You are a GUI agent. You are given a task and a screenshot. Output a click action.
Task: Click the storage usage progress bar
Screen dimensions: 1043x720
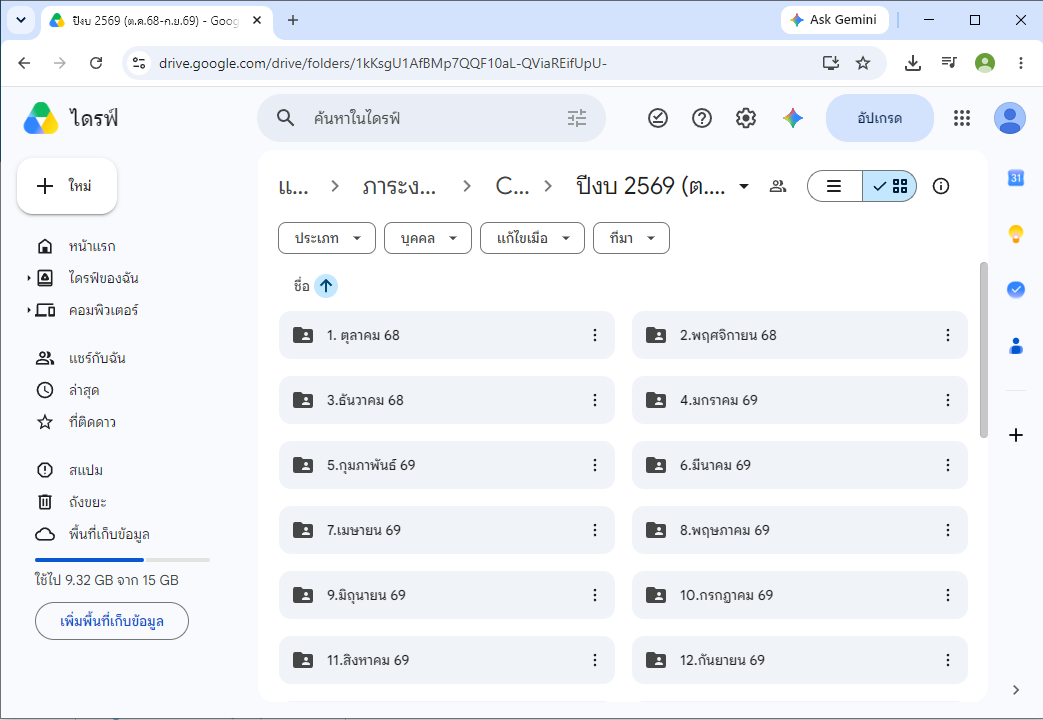pos(122,560)
